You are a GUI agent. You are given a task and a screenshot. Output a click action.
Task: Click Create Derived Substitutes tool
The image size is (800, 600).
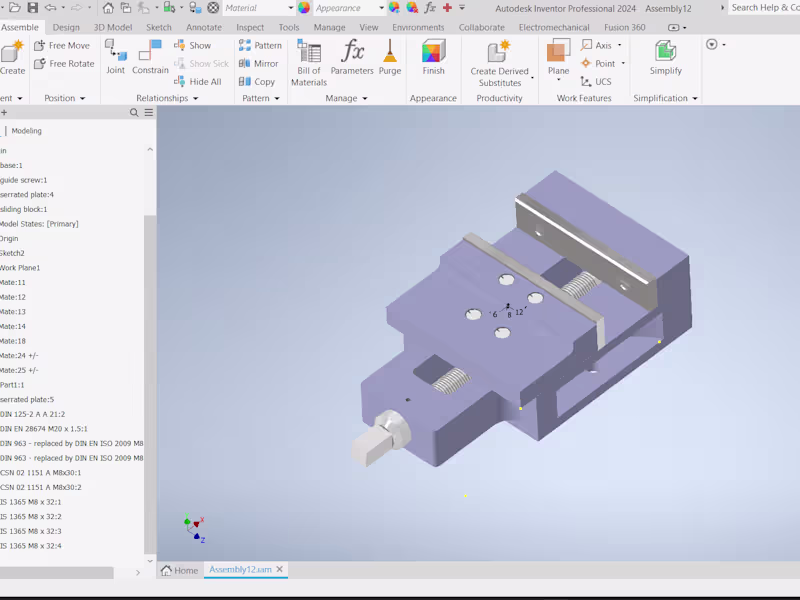tap(499, 63)
